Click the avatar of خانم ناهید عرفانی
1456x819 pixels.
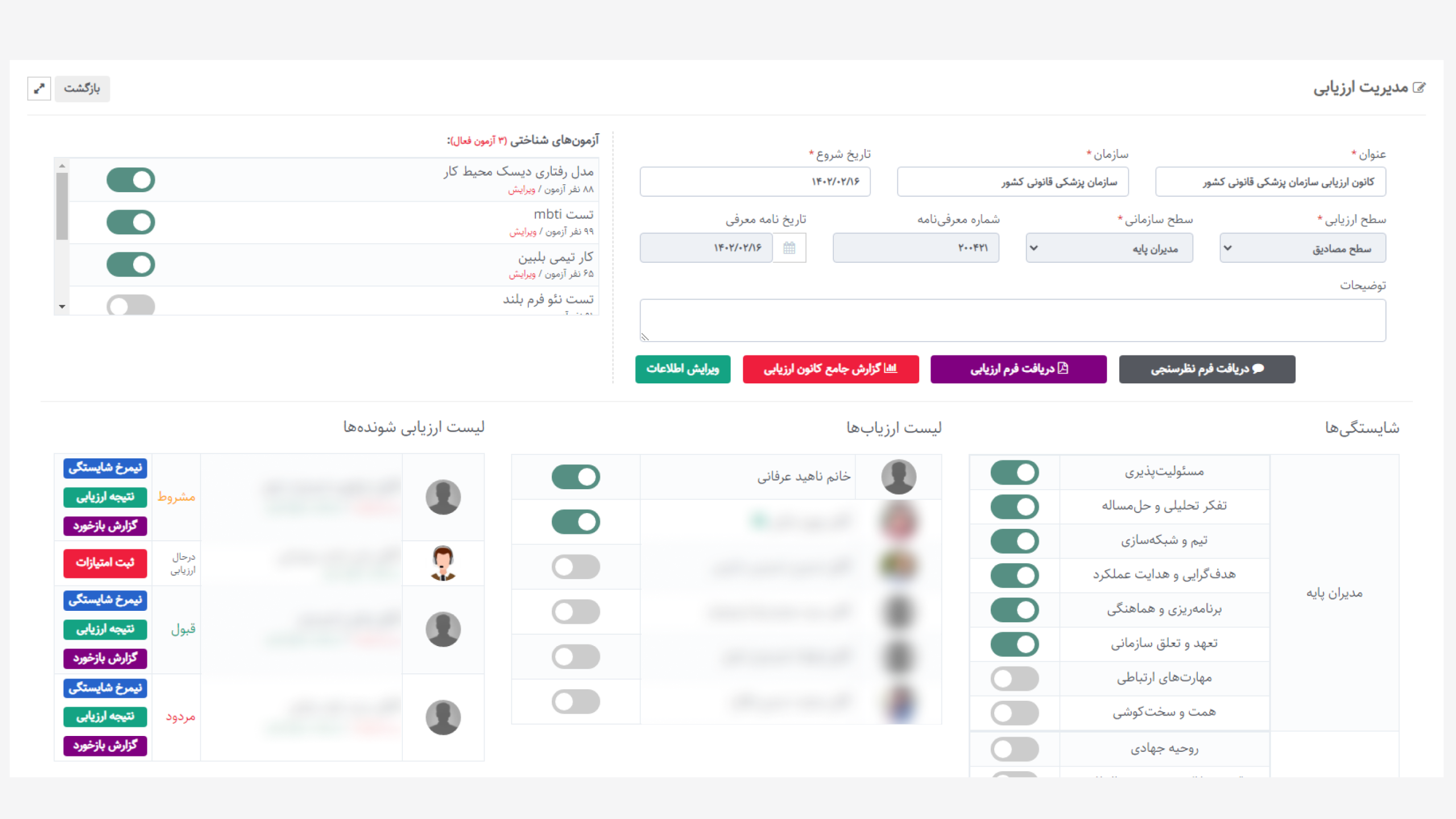898,477
